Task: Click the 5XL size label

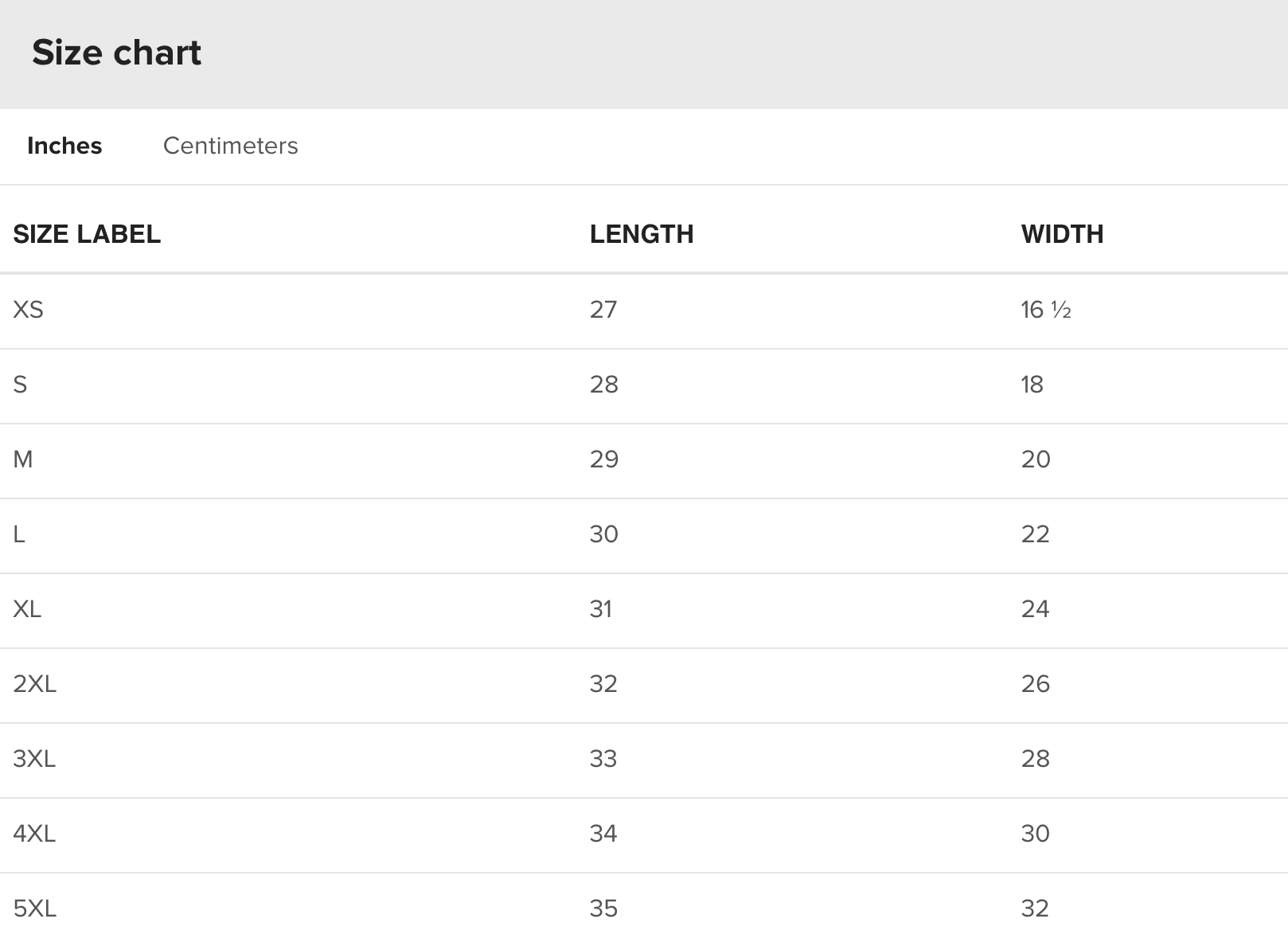Action: (35, 909)
